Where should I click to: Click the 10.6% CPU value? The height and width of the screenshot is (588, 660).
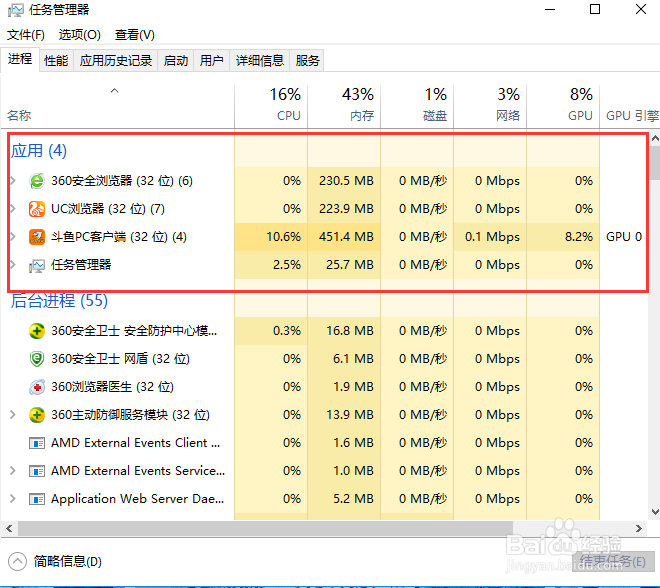[284, 237]
